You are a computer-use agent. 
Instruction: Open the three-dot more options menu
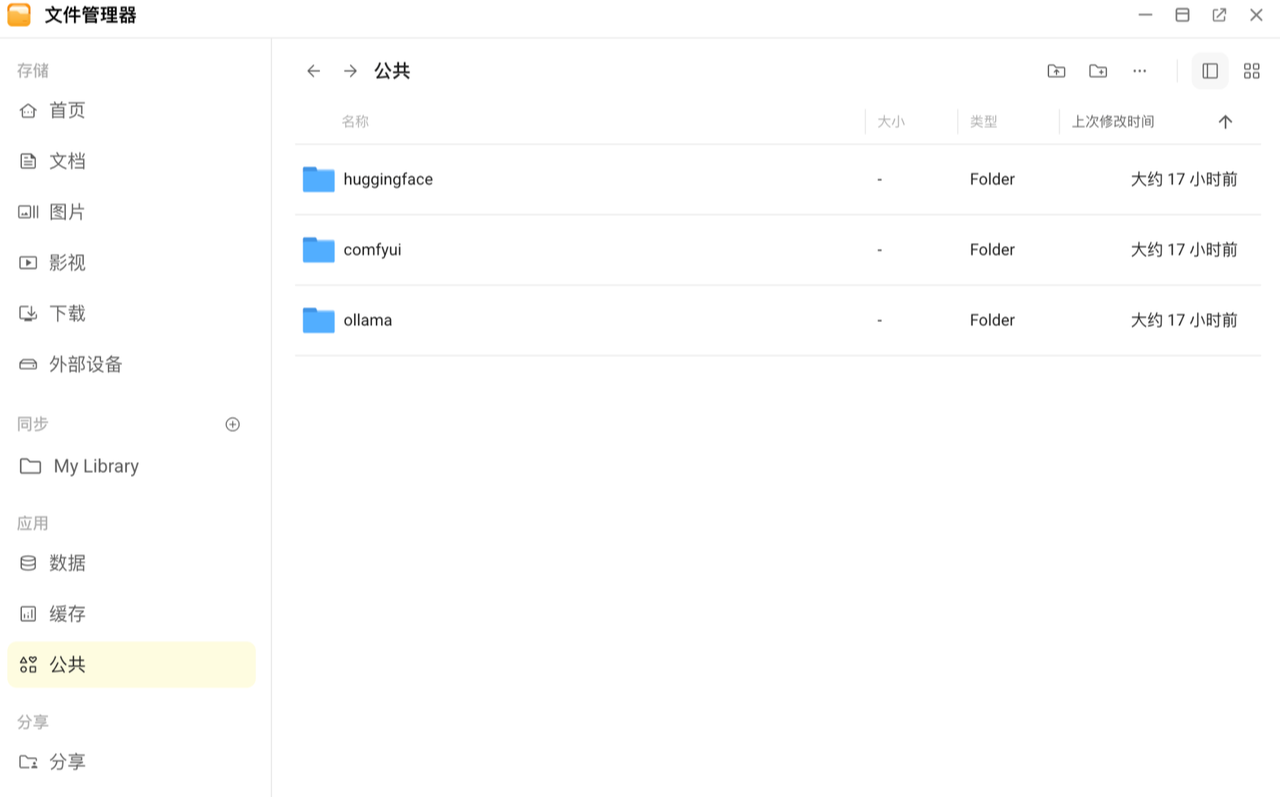click(1140, 71)
